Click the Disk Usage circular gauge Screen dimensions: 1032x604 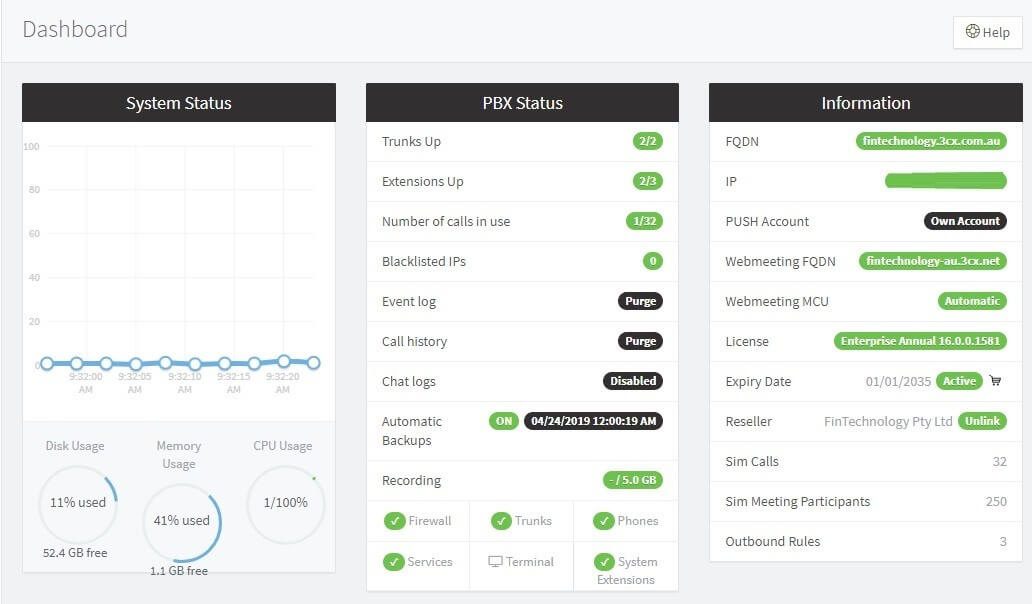click(x=78, y=503)
